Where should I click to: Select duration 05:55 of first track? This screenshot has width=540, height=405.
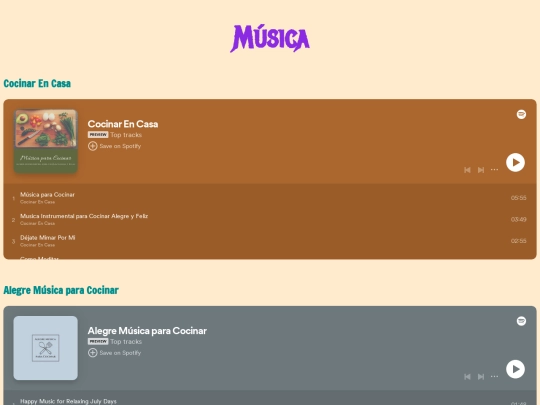[518, 198]
